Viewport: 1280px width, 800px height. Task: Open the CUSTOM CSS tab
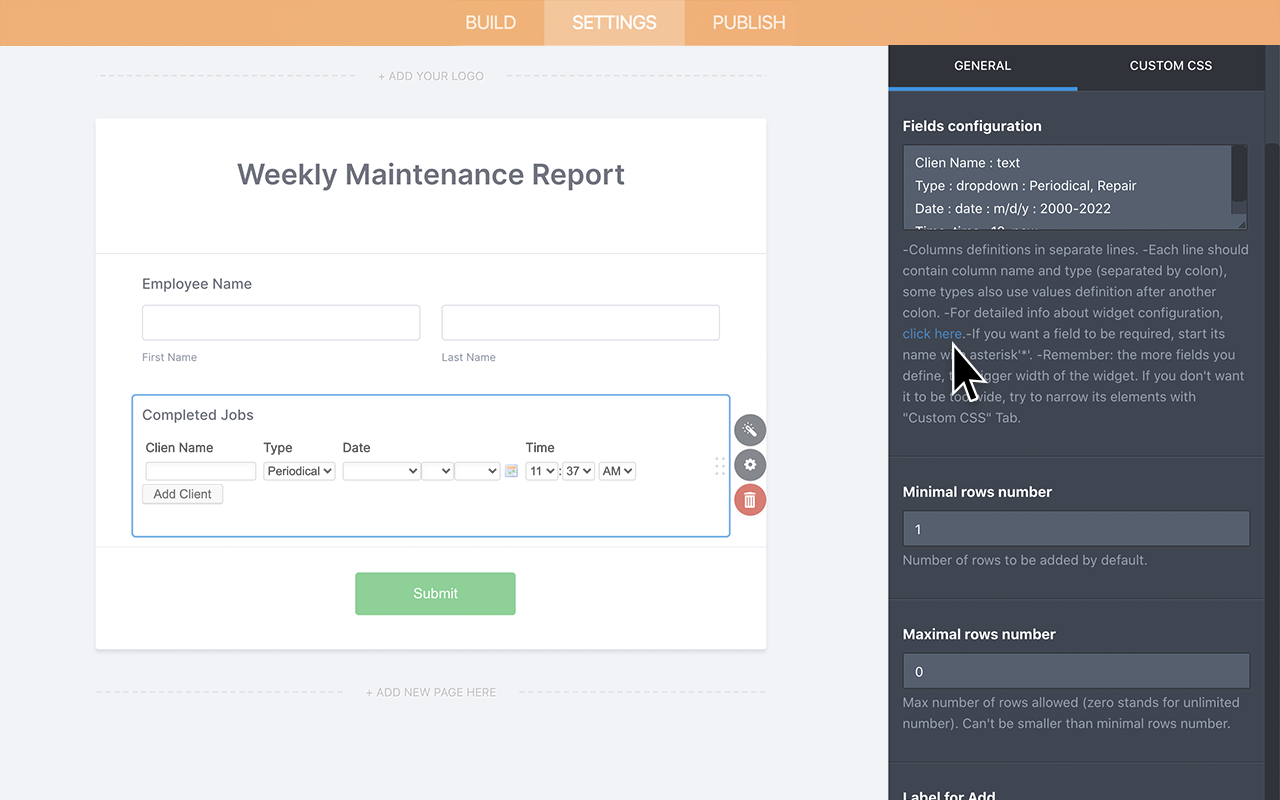(x=1170, y=65)
